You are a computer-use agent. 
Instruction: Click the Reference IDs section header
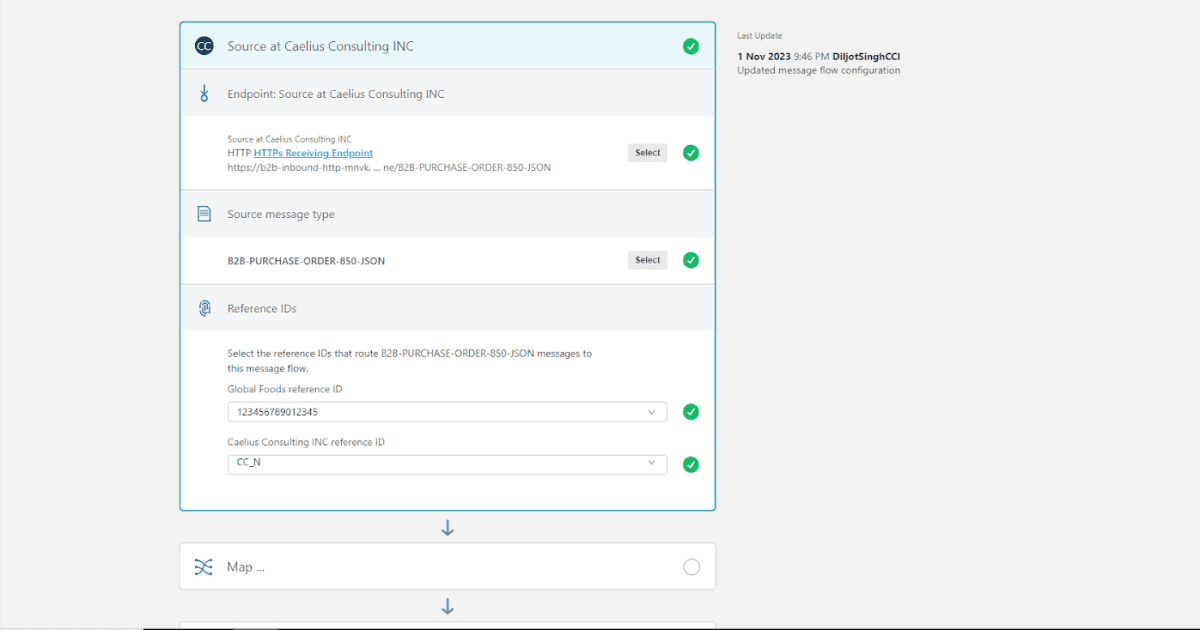[447, 308]
